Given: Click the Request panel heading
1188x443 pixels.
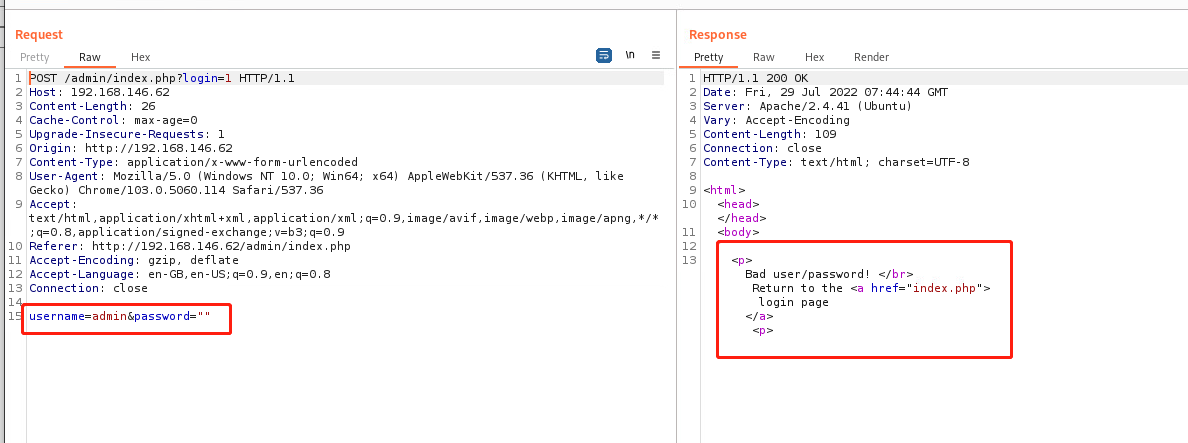Looking at the screenshot, I should (39, 35).
